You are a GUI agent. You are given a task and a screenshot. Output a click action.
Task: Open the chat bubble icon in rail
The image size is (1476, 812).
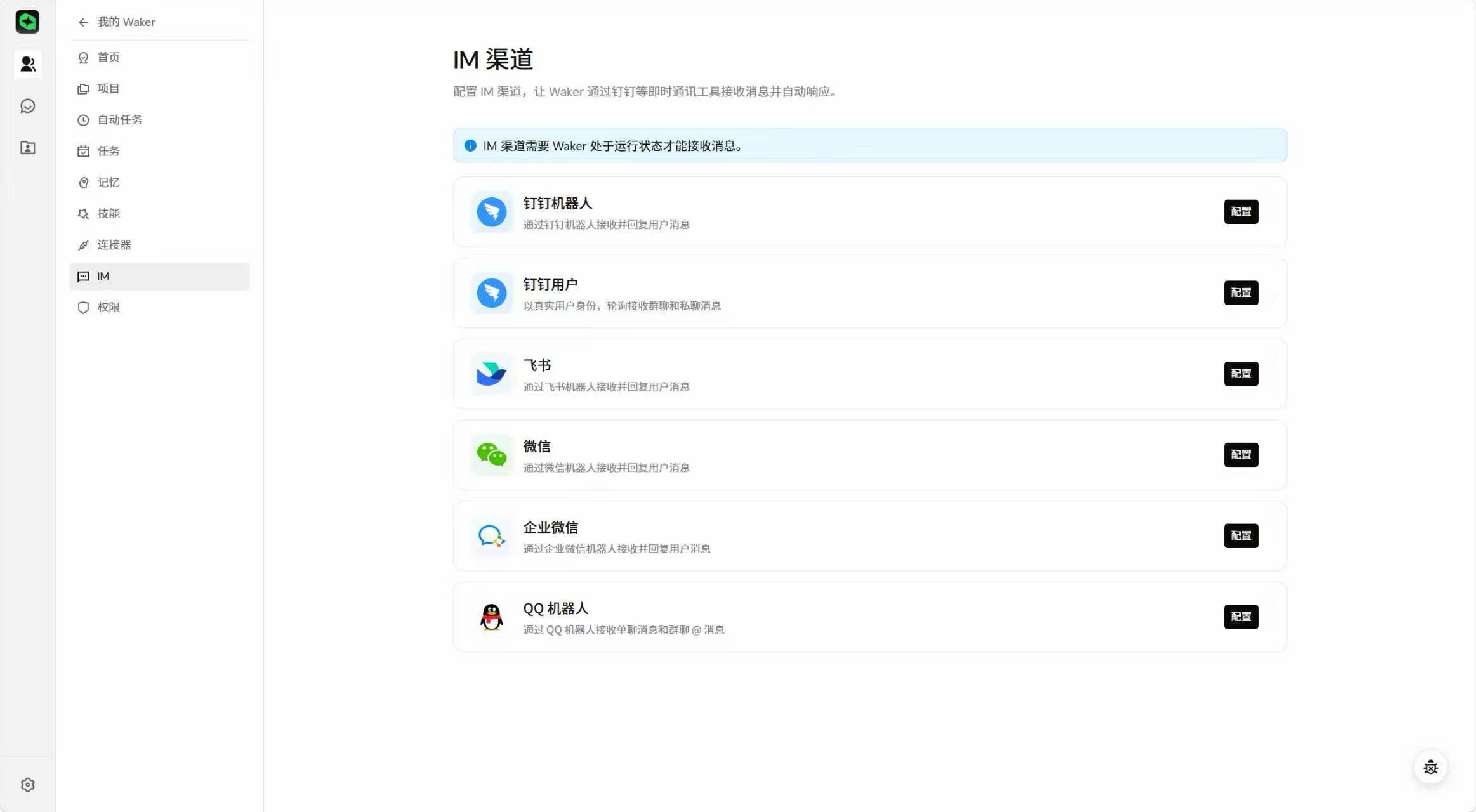(x=27, y=106)
